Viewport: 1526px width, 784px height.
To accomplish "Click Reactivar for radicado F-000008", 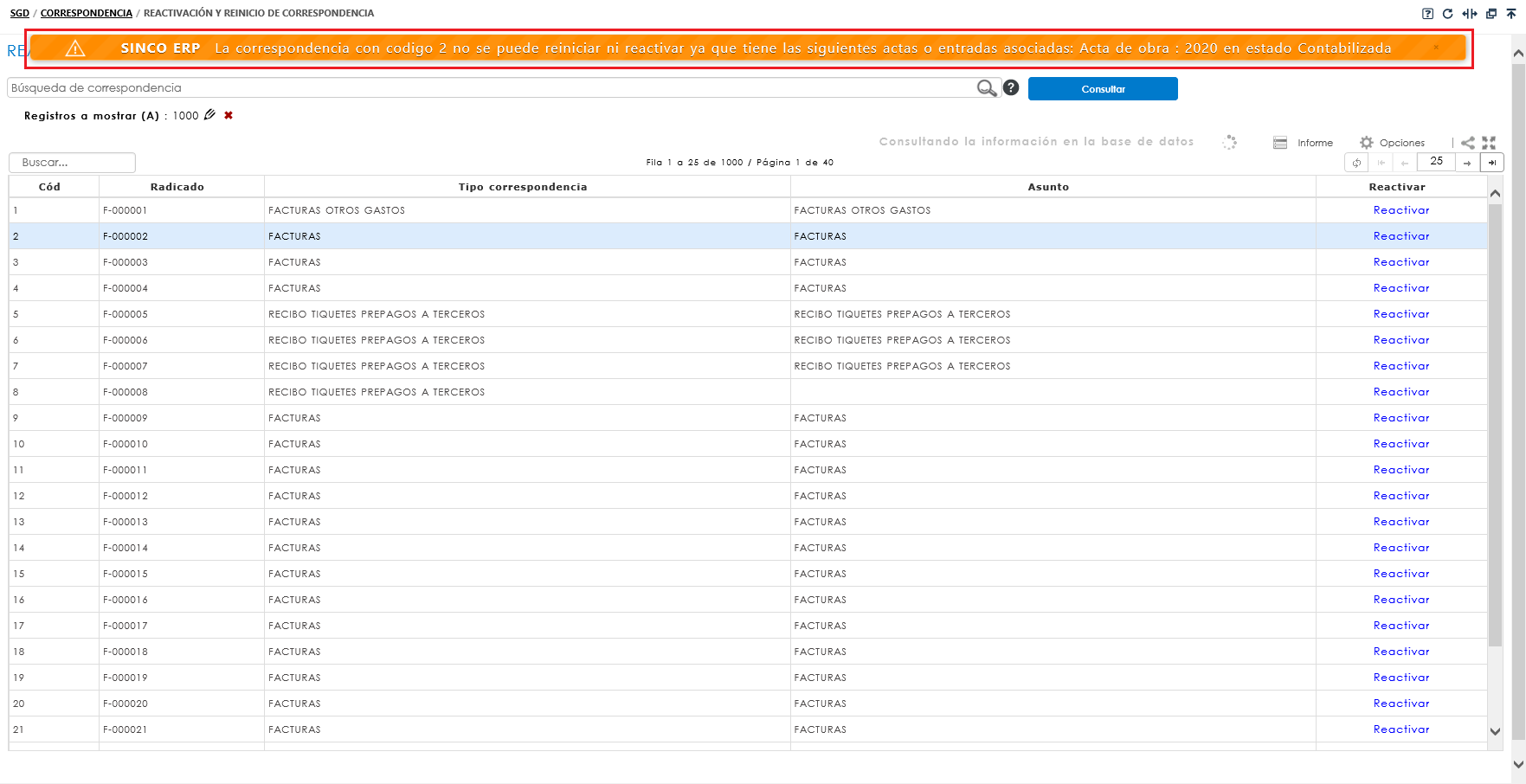I will pyautogui.click(x=1401, y=392).
